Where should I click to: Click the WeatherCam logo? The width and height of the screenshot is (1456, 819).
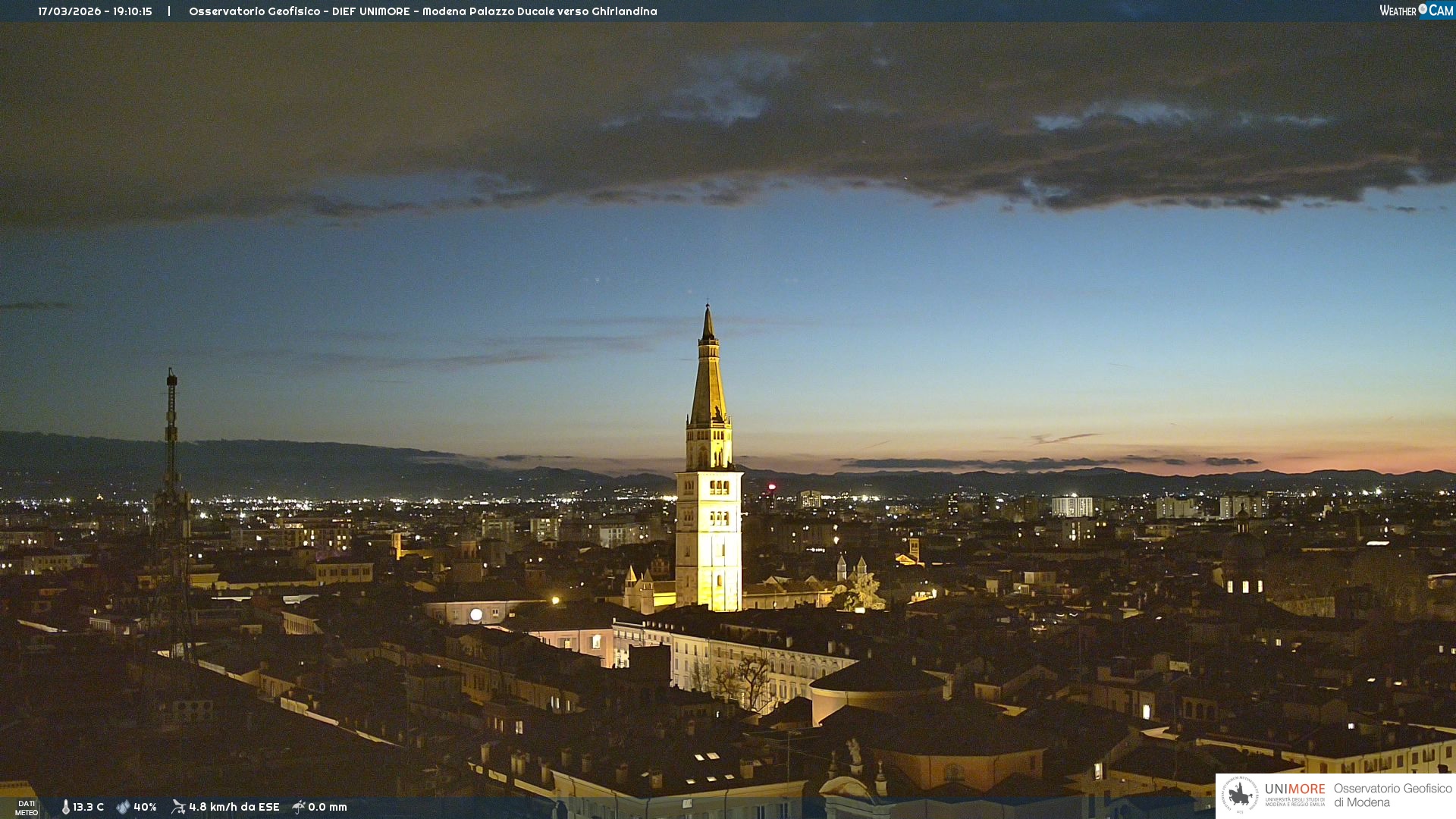coord(1416,10)
